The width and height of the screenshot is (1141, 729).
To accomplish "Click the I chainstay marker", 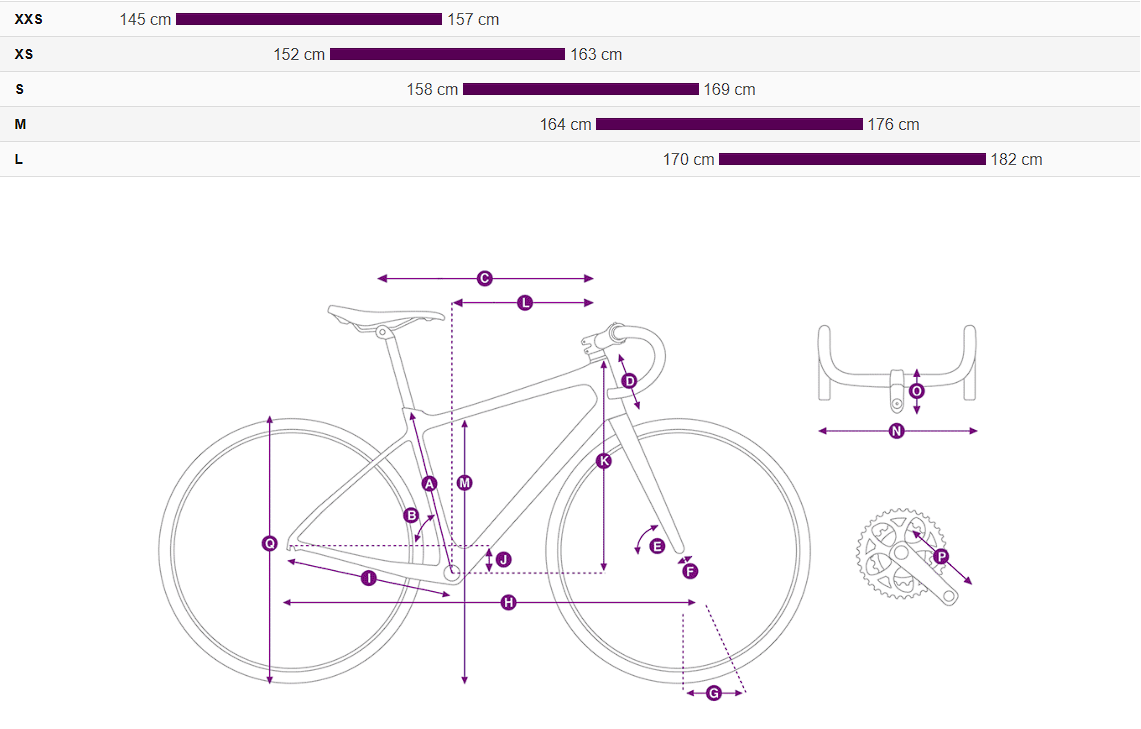I will coord(368,578).
